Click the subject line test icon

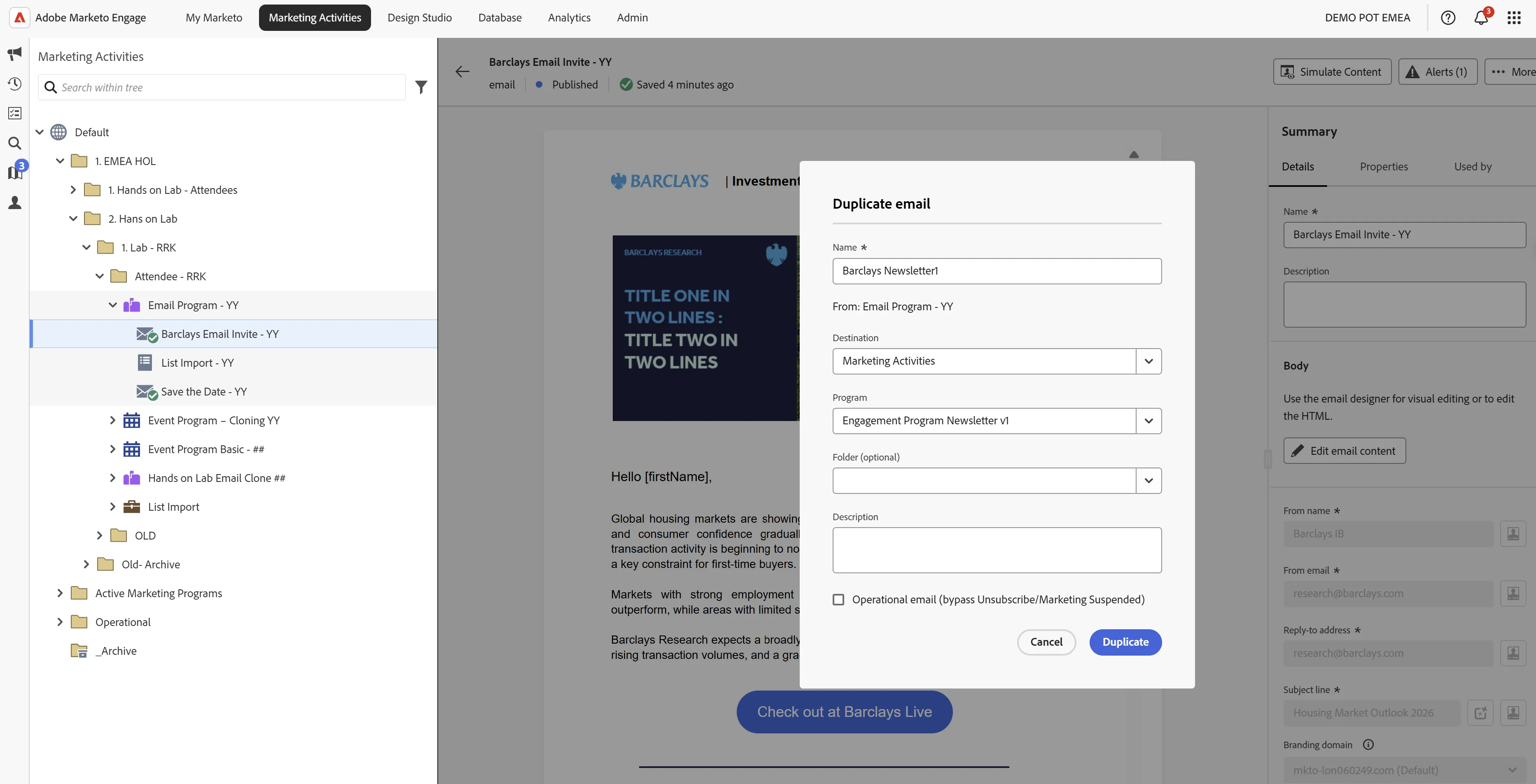pos(1480,712)
